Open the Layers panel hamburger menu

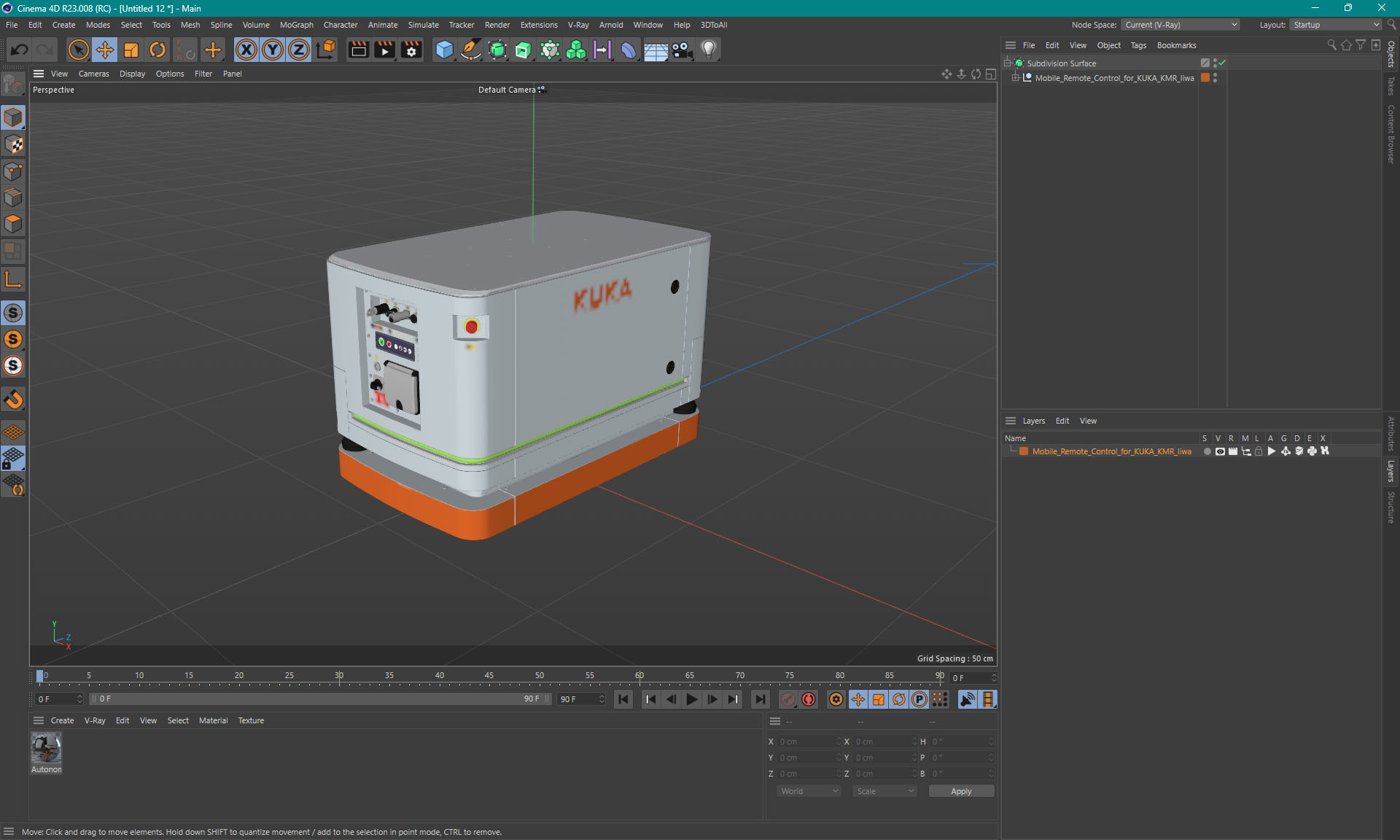(1011, 421)
